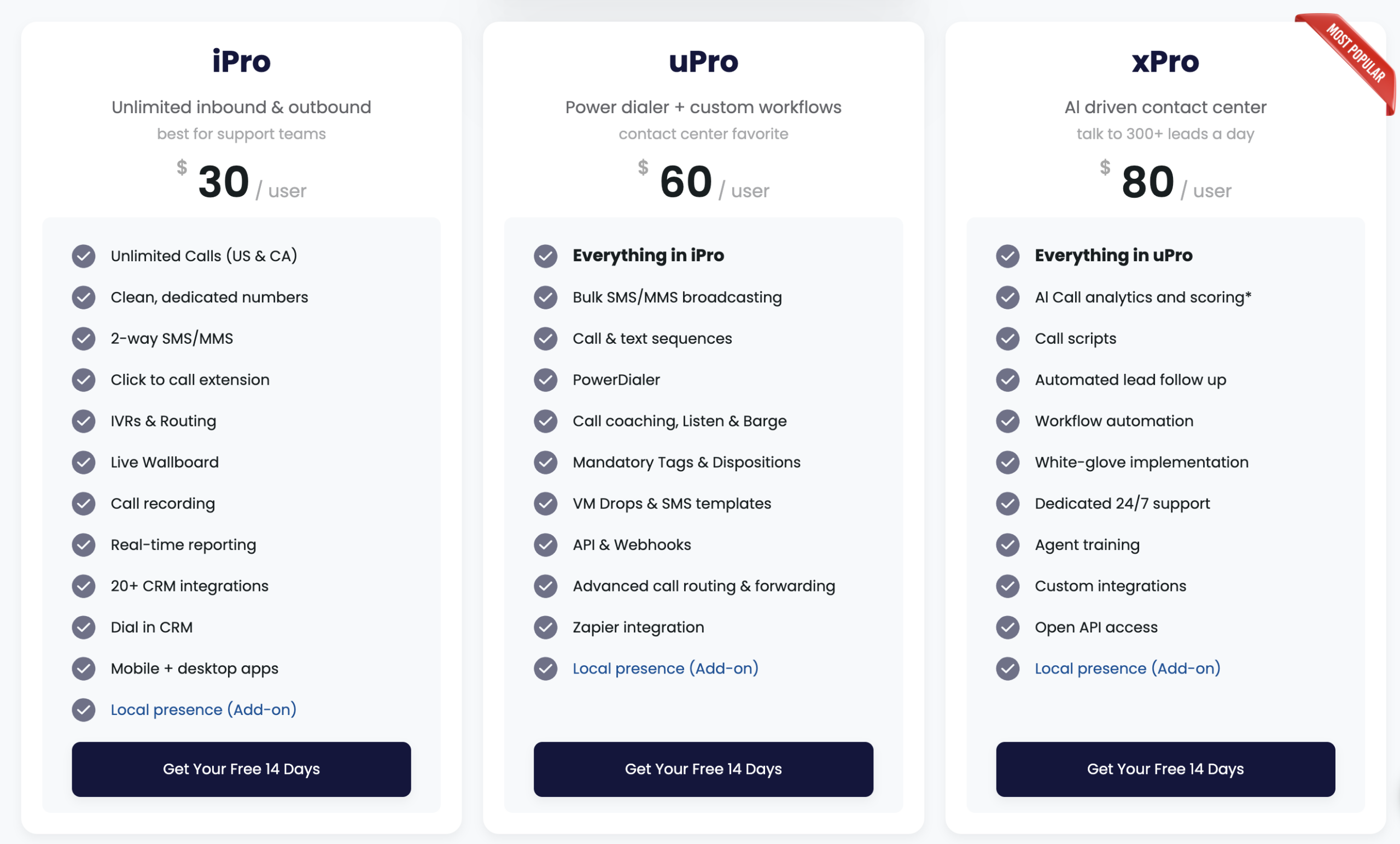This screenshot has width=1400, height=844.
Task: Click the check icon beside API & Webhooks
Action: [545, 545]
